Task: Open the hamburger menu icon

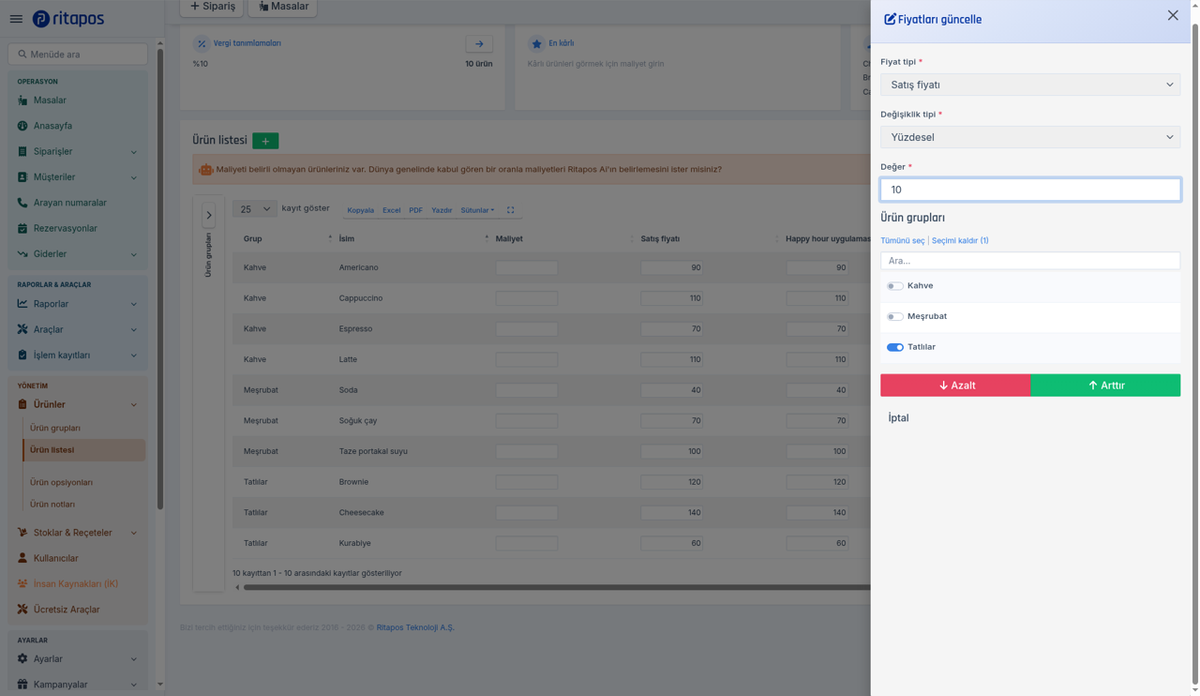Action: [x=15, y=19]
